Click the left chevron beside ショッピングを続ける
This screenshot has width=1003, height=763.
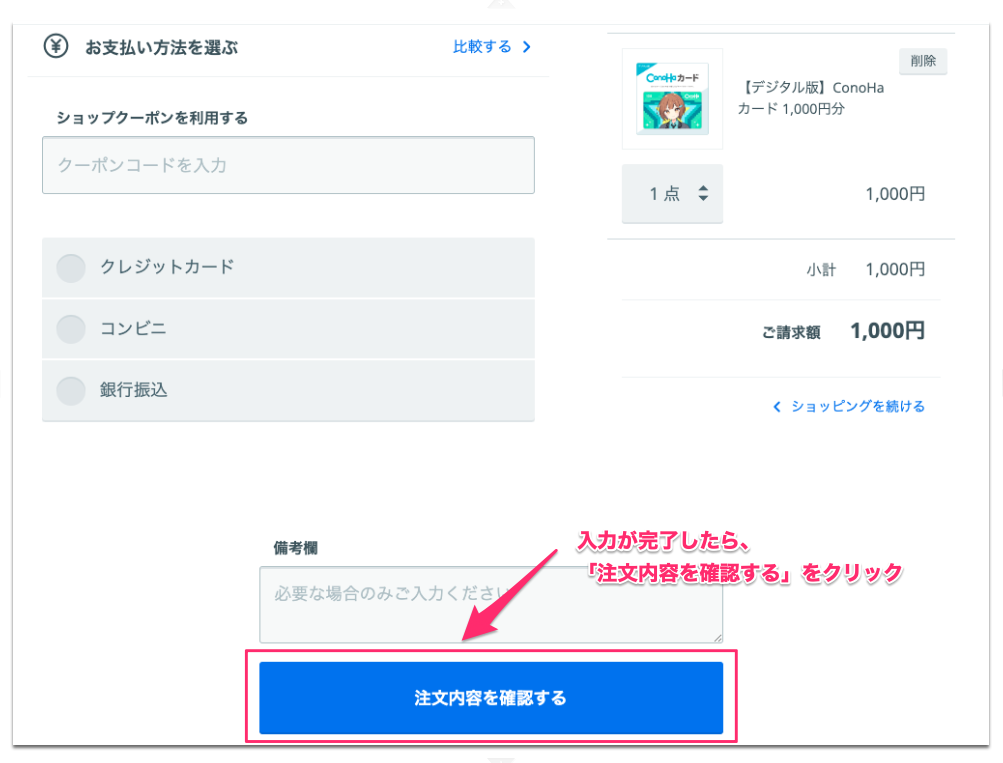tap(776, 407)
